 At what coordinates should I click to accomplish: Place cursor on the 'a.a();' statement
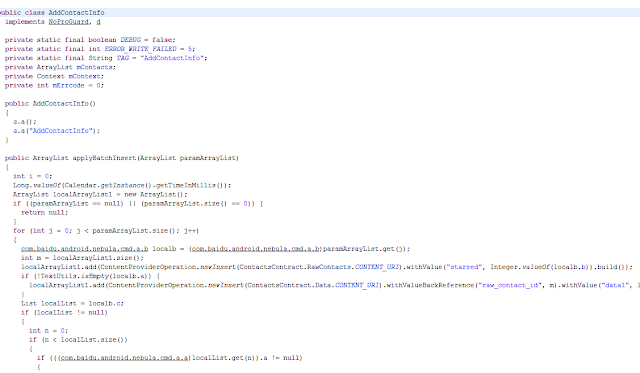[25, 122]
